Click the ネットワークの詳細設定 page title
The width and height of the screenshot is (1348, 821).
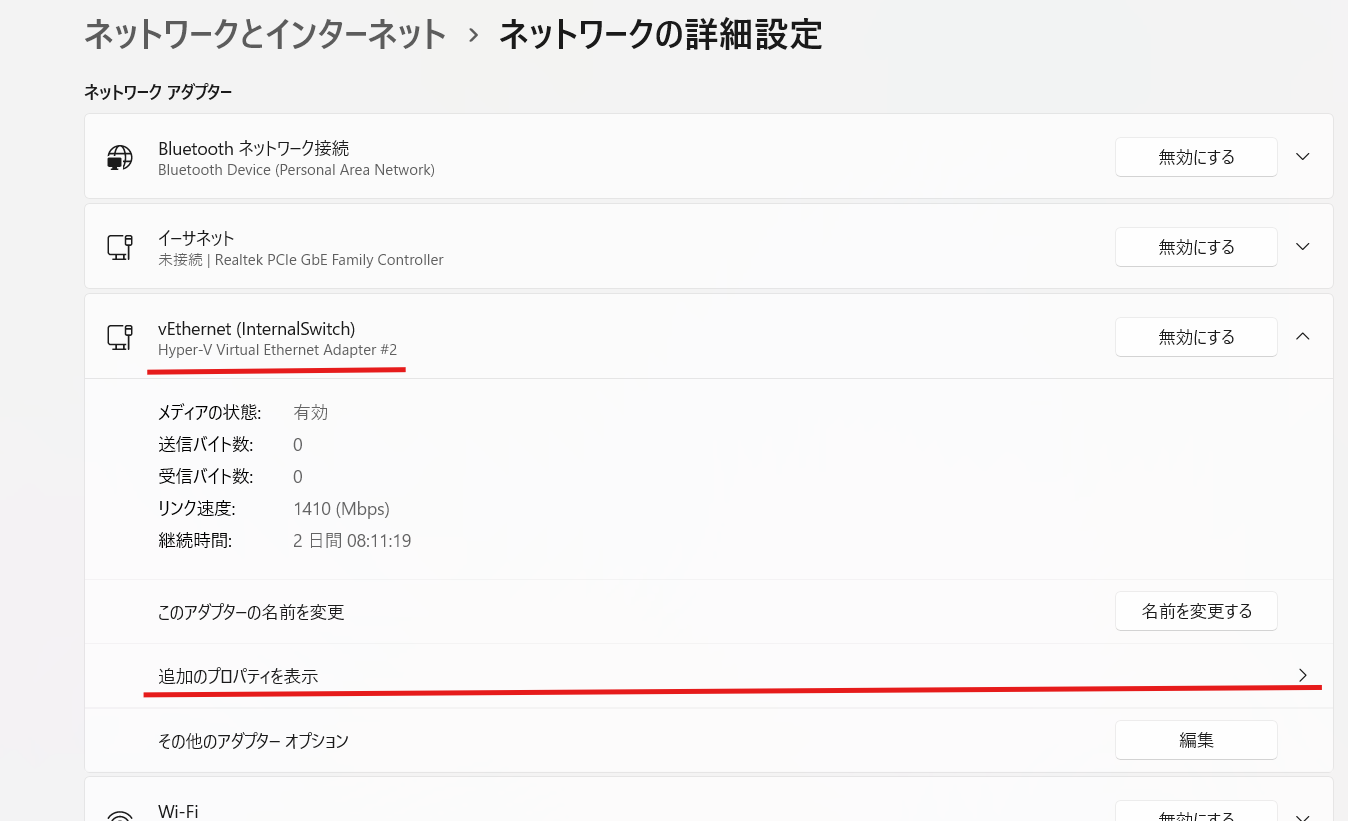click(x=660, y=34)
